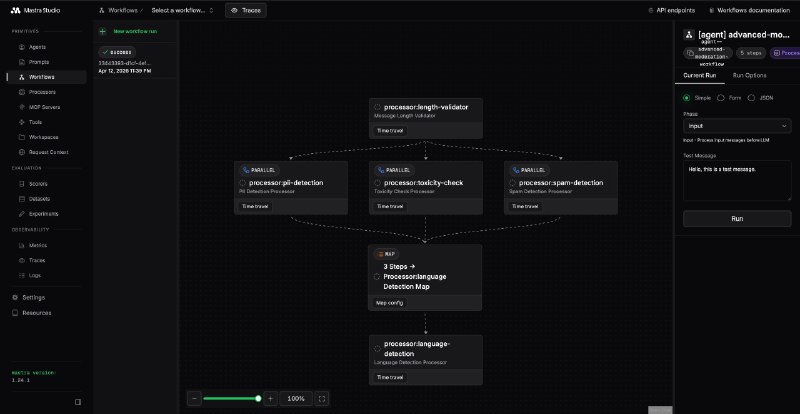Click the fit view fullscreen icon
800x414 pixels.
click(322, 398)
